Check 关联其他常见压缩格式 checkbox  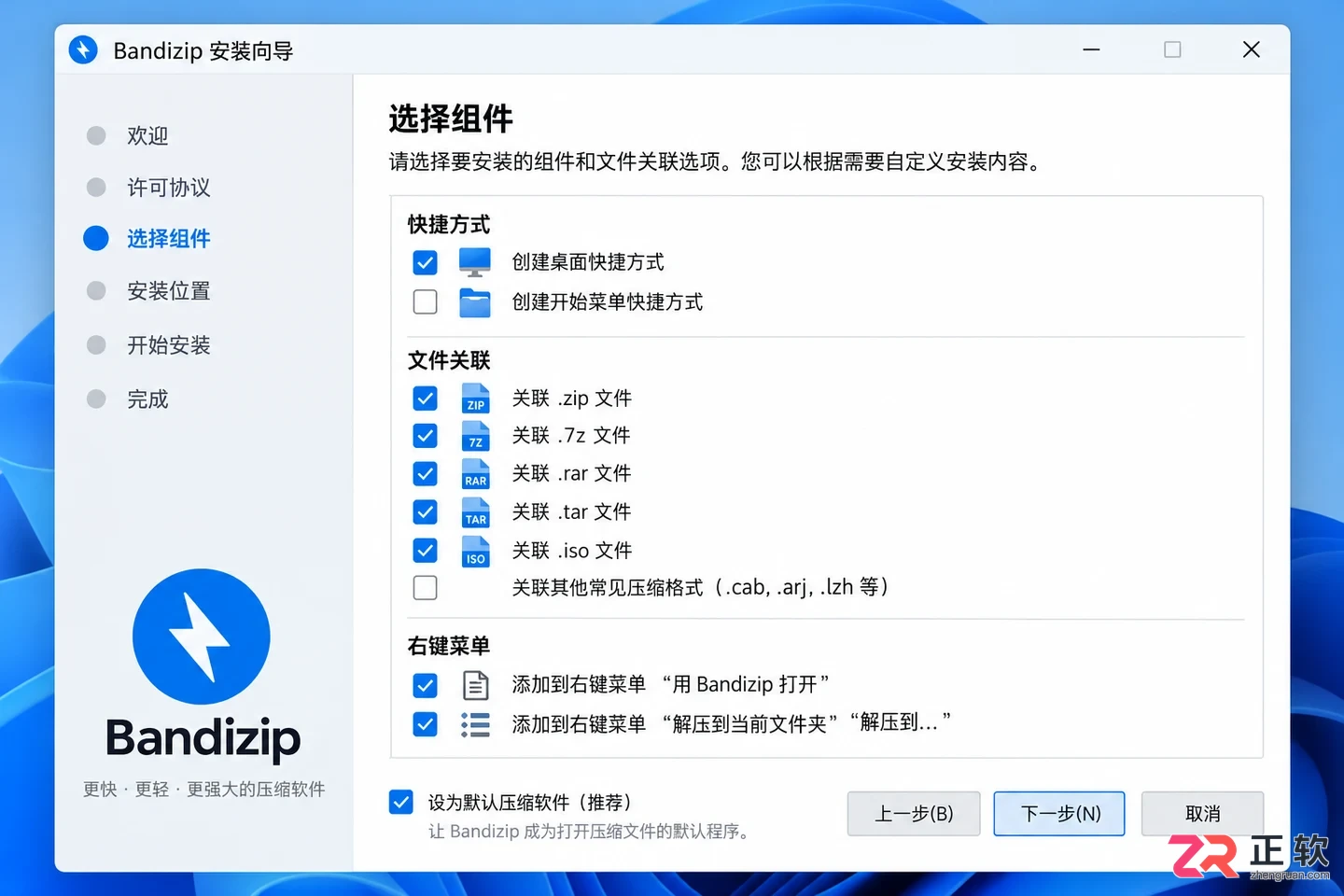click(x=425, y=588)
